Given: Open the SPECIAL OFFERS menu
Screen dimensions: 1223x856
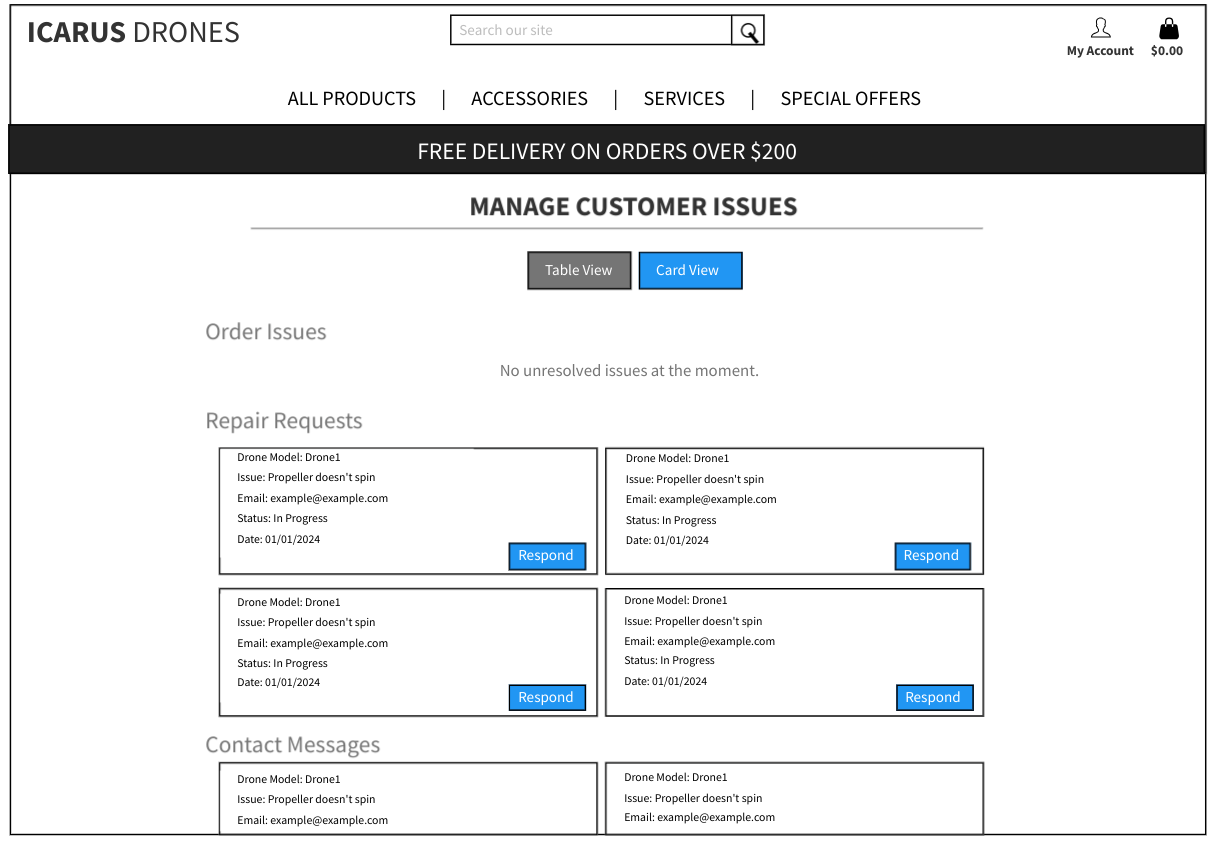Looking at the screenshot, I should (851, 98).
